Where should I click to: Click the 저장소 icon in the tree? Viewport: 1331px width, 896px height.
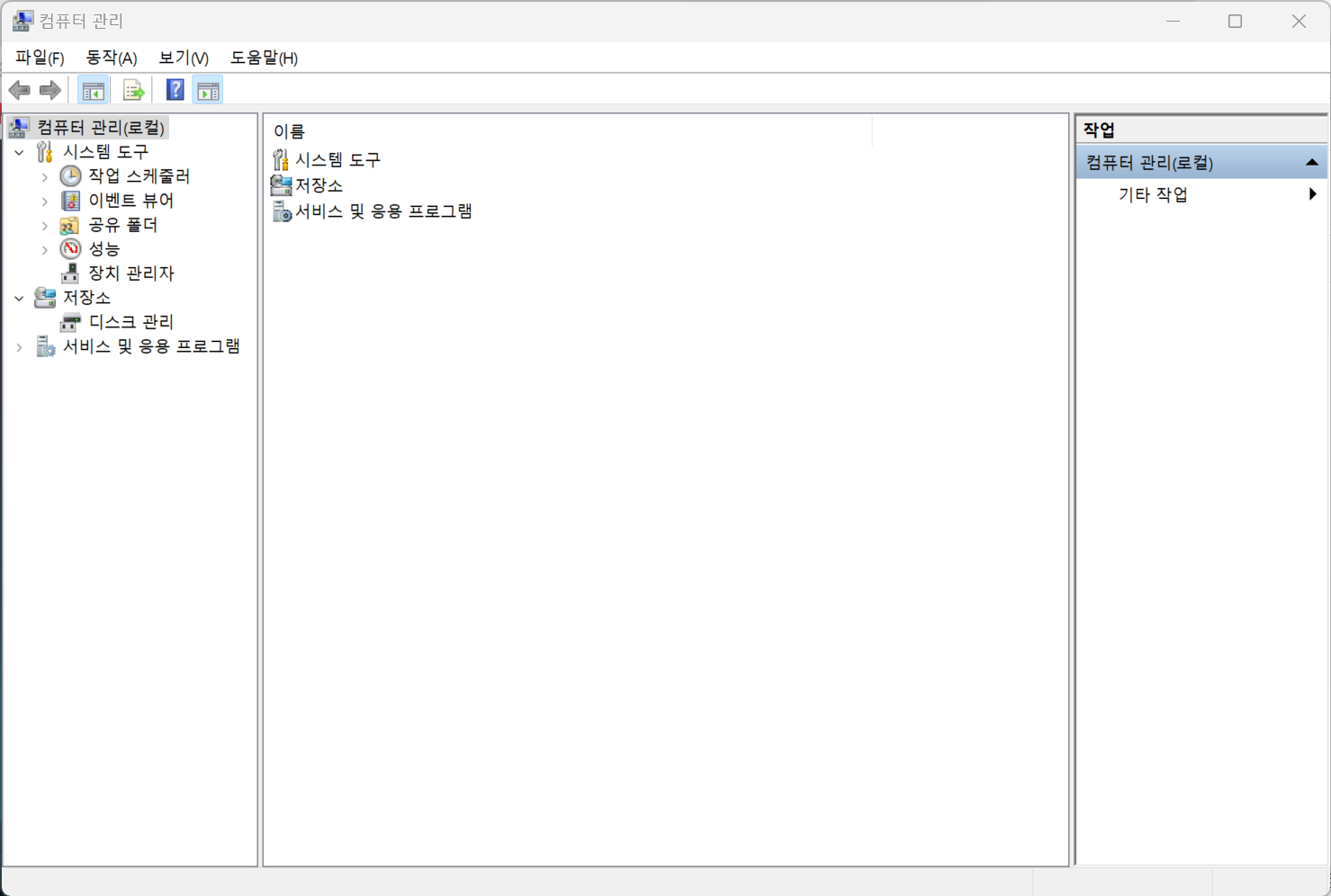point(44,298)
